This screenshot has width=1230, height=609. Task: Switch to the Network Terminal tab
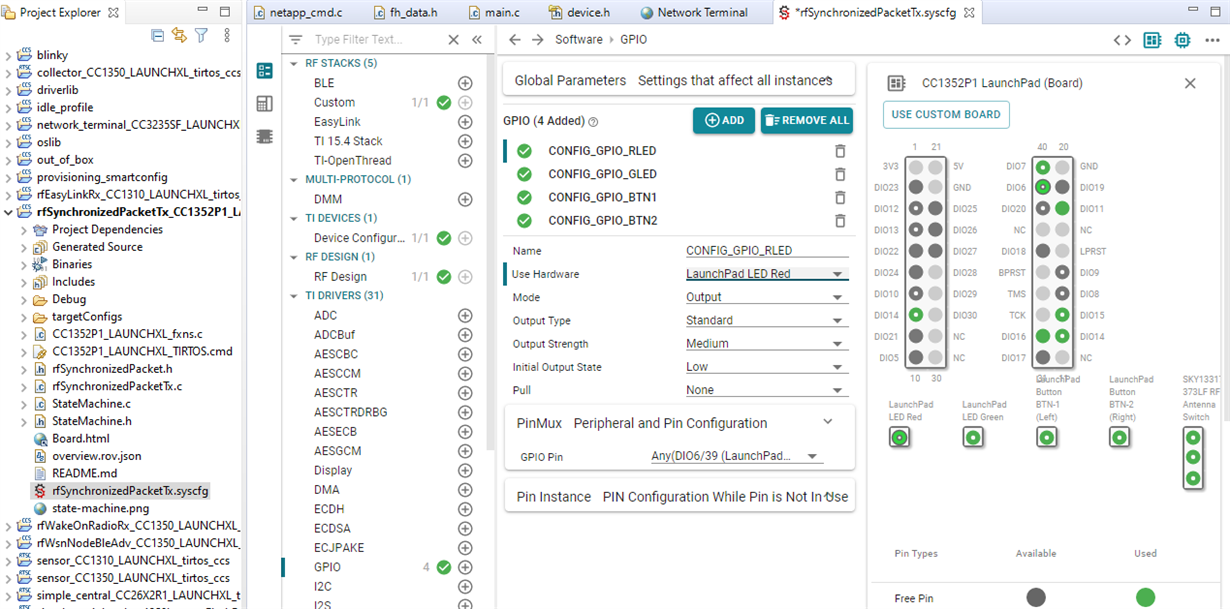coord(694,12)
